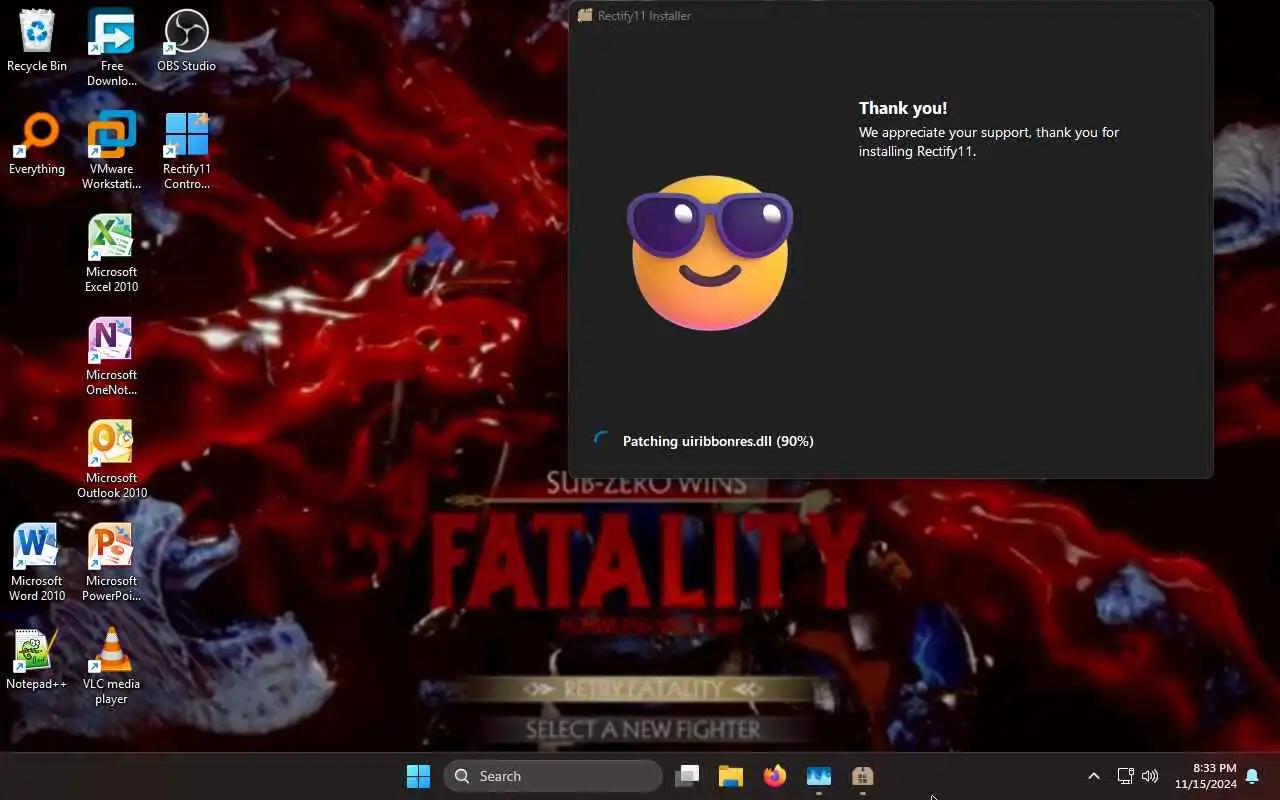Screen dimensions: 1280x800
Task: Click the spinning progress indicator
Action: 601,440
